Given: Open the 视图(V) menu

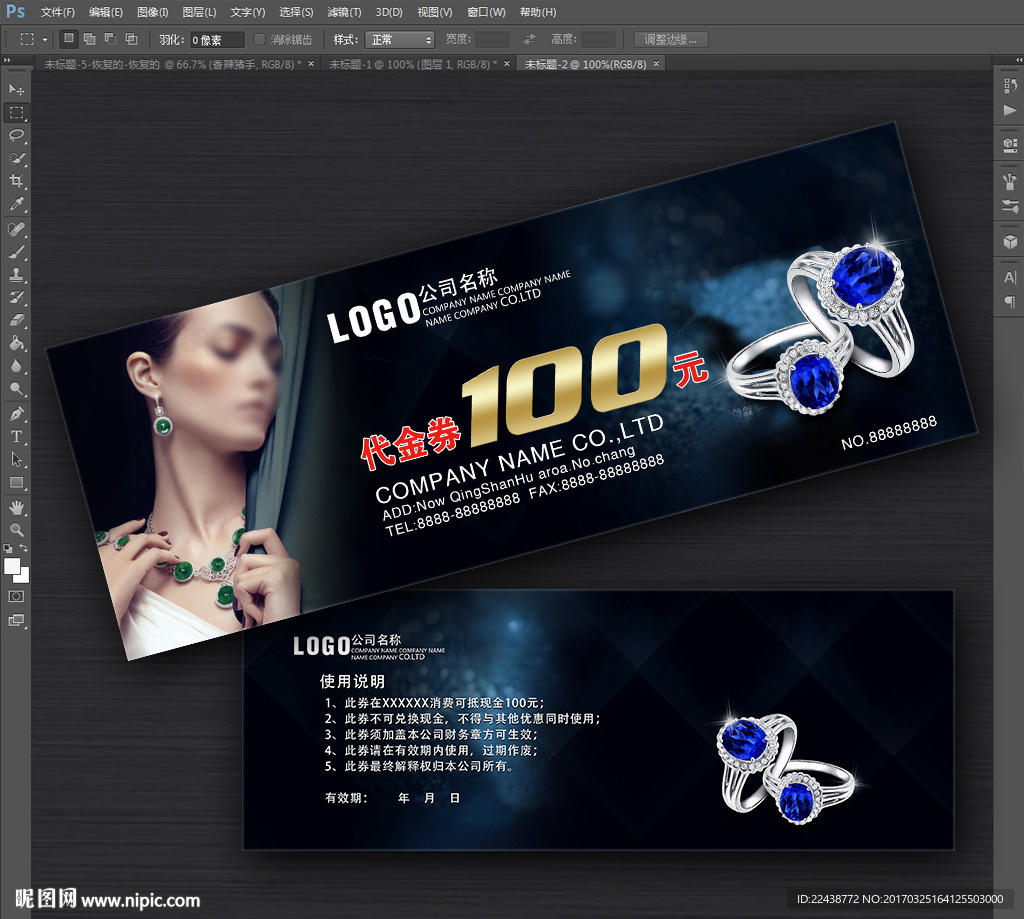Looking at the screenshot, I should [435, 12].
